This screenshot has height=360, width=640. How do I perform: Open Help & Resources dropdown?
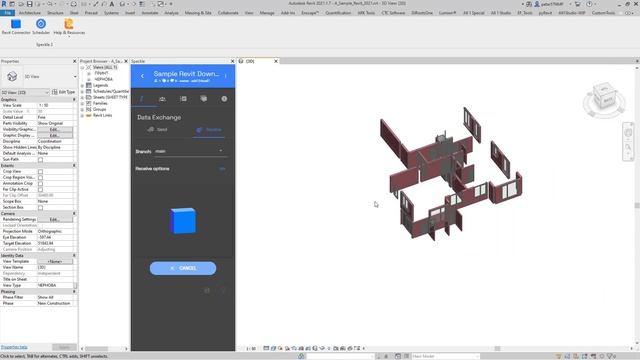point(69,27)
